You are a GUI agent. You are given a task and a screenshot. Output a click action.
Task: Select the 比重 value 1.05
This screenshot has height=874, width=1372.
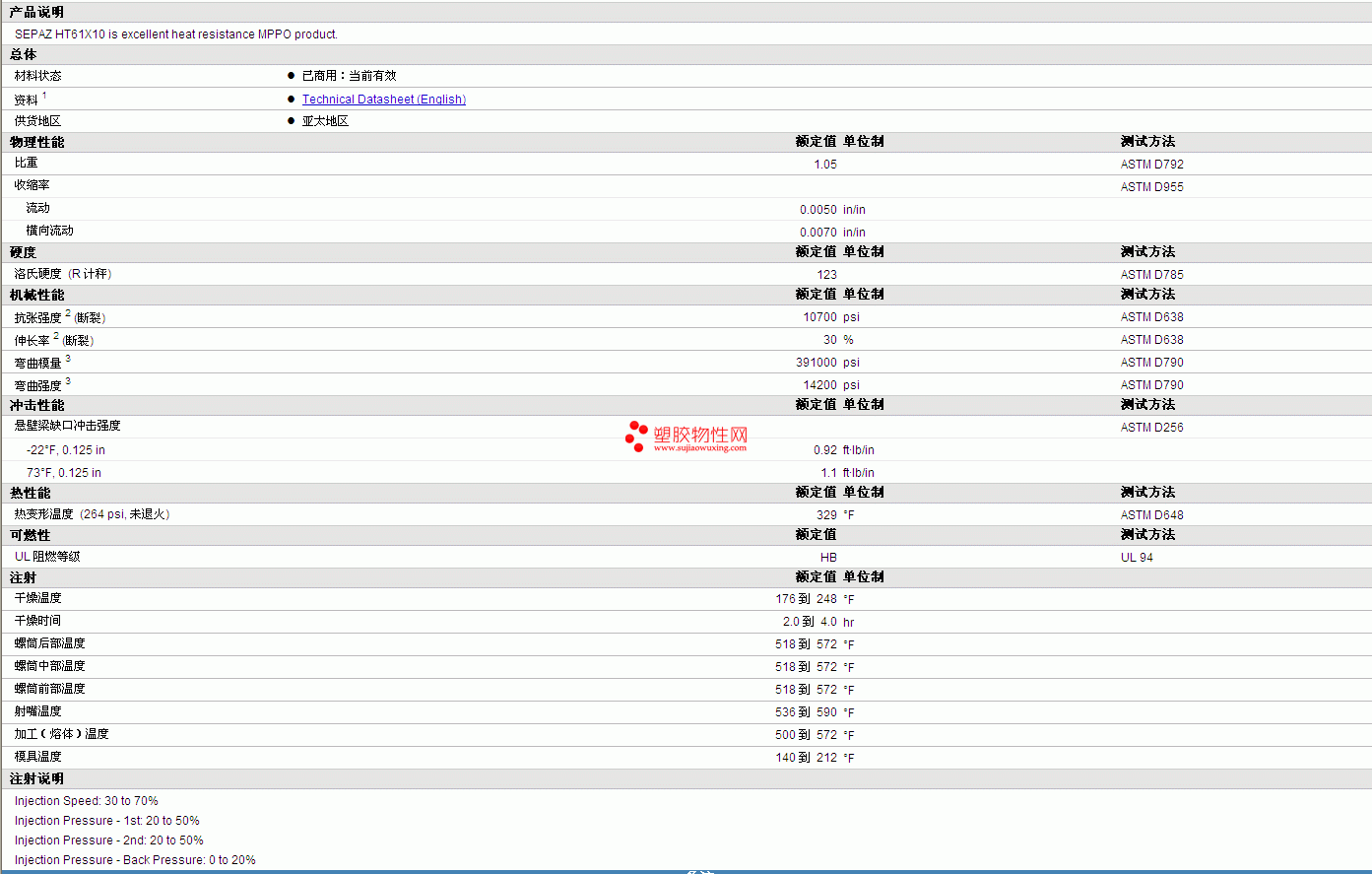pyautogui.click(x=825, y=165)
